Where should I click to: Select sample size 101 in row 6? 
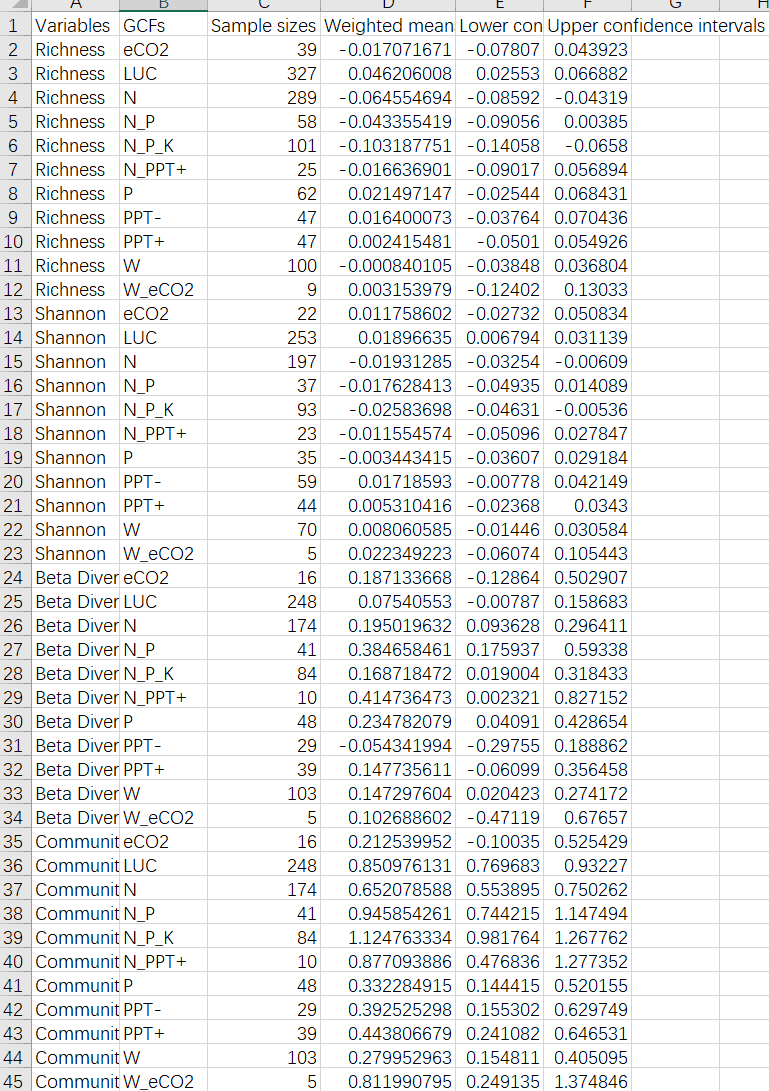point(264,146)
